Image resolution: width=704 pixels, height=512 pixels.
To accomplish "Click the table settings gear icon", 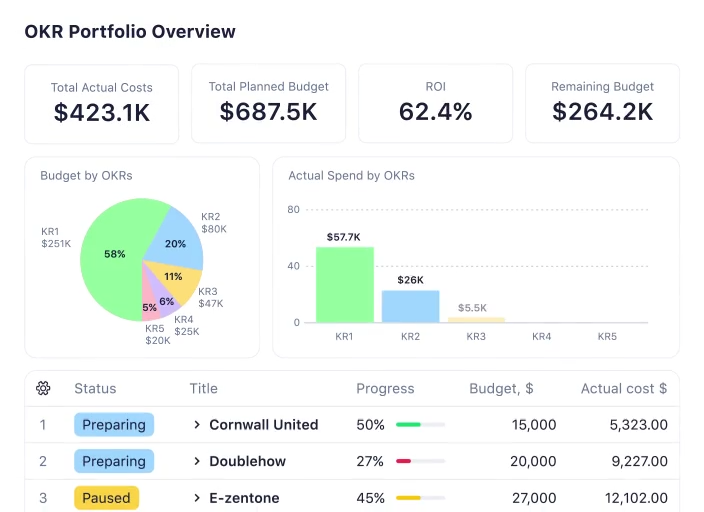I will [43, 388].
